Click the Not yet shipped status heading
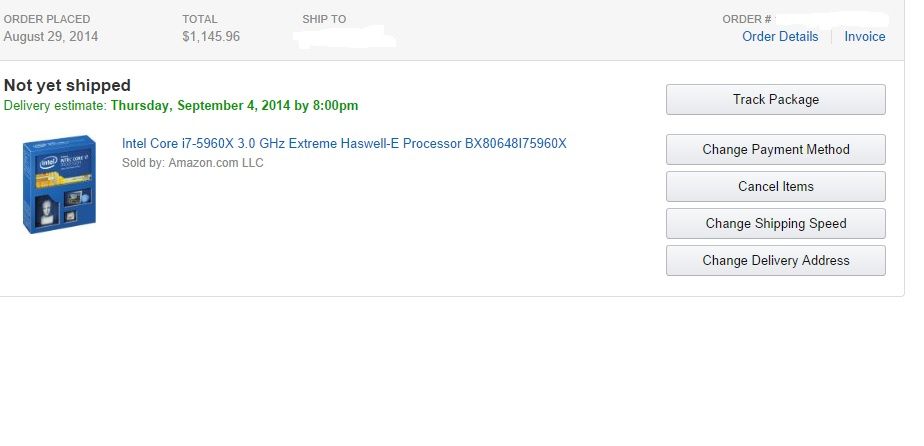The height and width of the screenshot is (446, 924). click(x=67, y=85)
